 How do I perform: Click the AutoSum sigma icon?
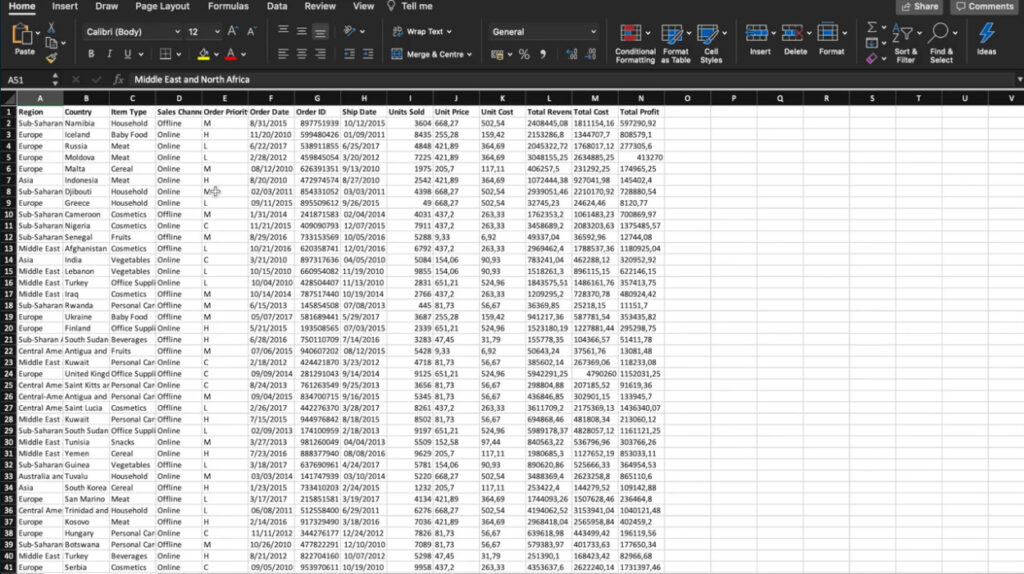coord(871,27)
